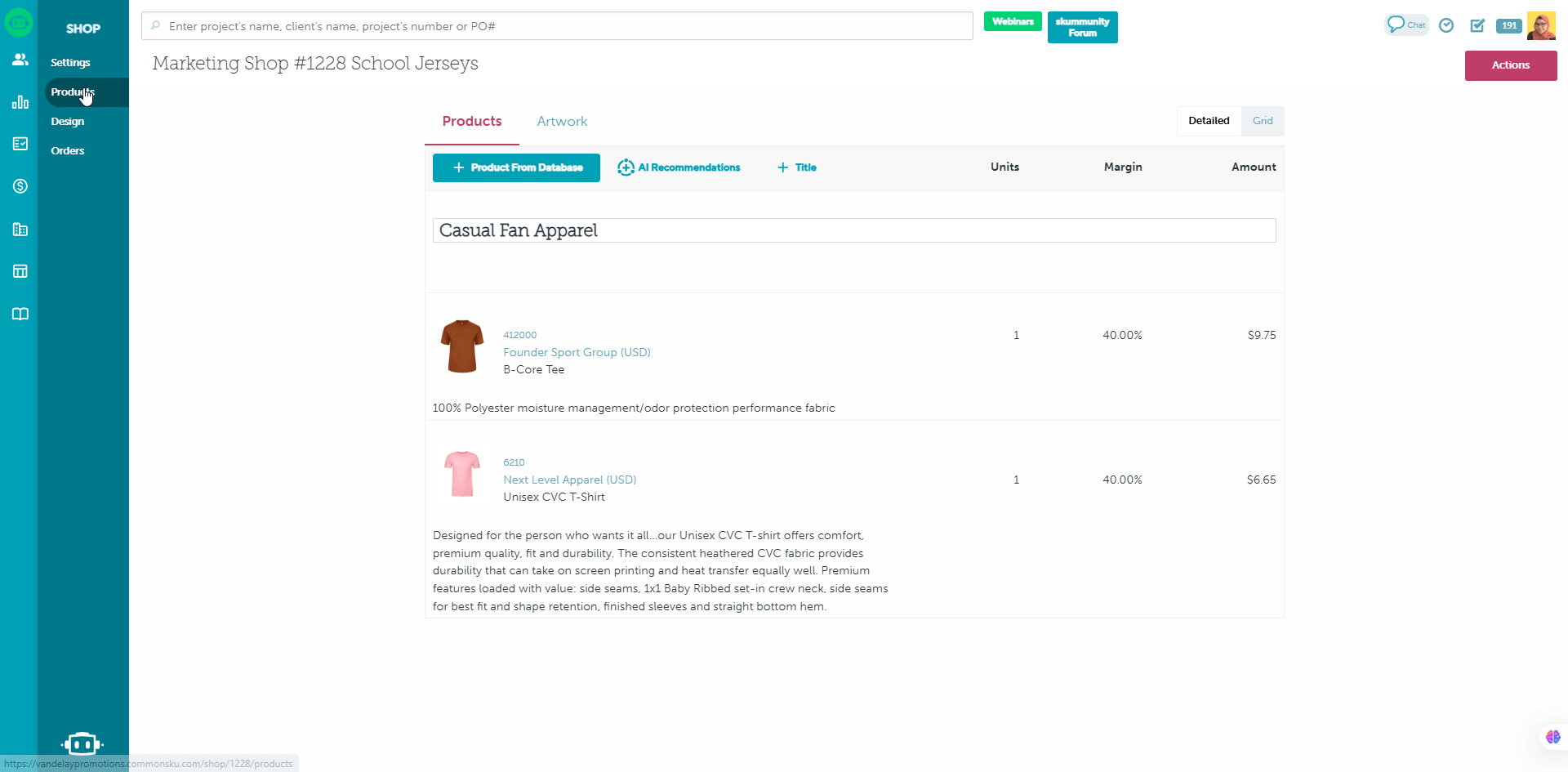Open the commonsku home icon at top left
Screen dimensions: 1568x772
19,22
